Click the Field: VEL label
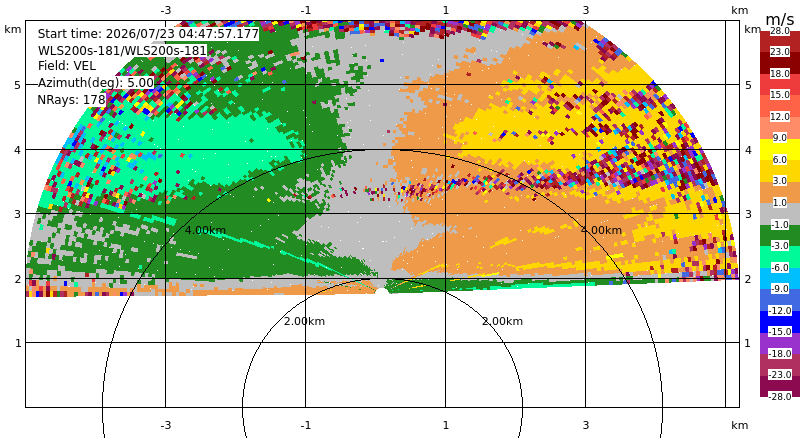Image resolution: width=800 pixels, height=438 pixels. pyautogui.click(x=67, y=66)
